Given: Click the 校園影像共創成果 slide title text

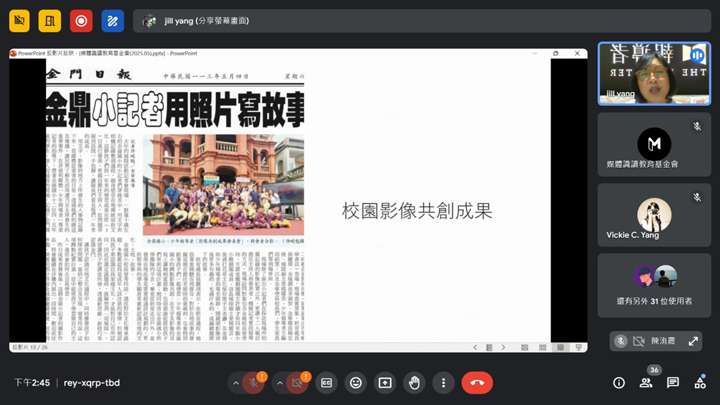Looking at the screenshot, I should (417, 211).
